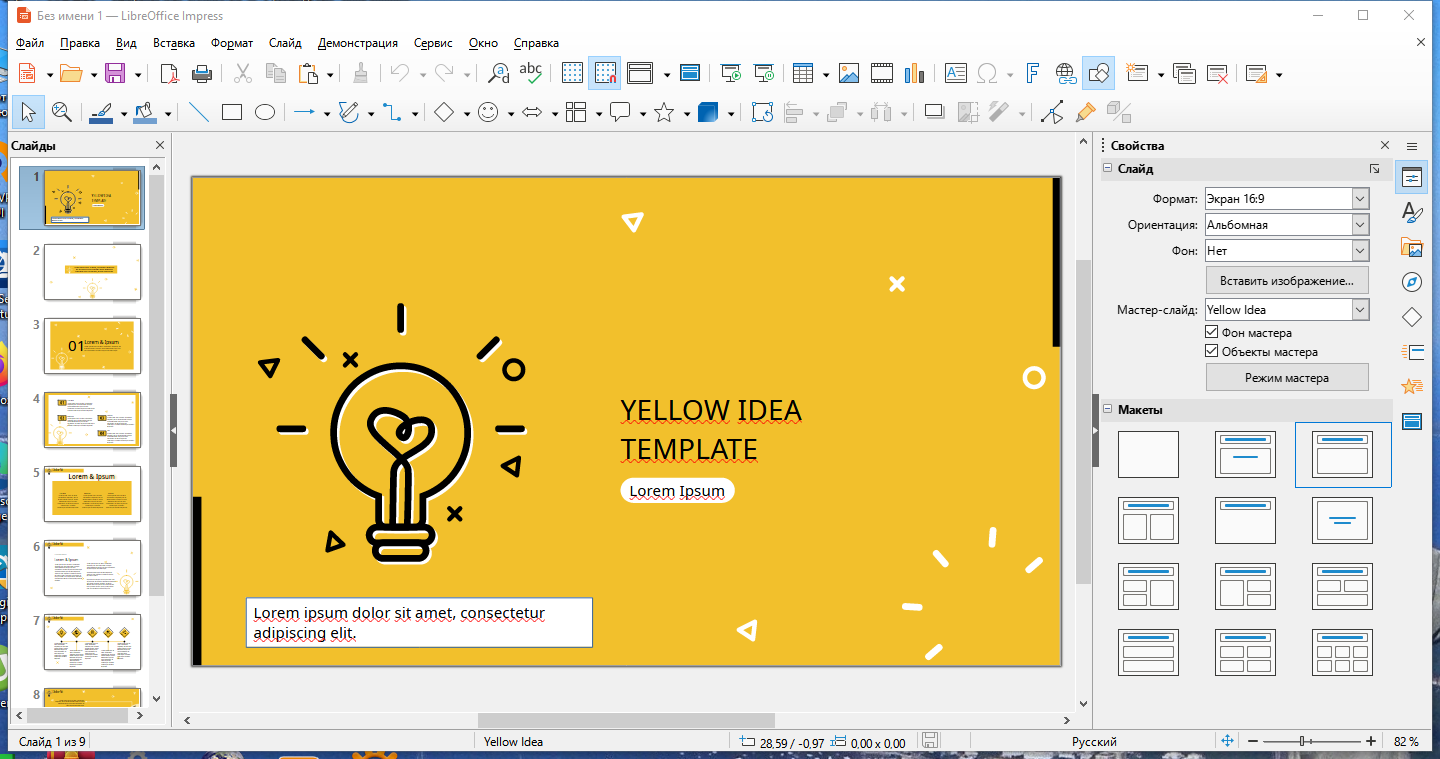
Task: Select slide 3 thumbnail in Slides panel
Action: [x=92, y=346]
